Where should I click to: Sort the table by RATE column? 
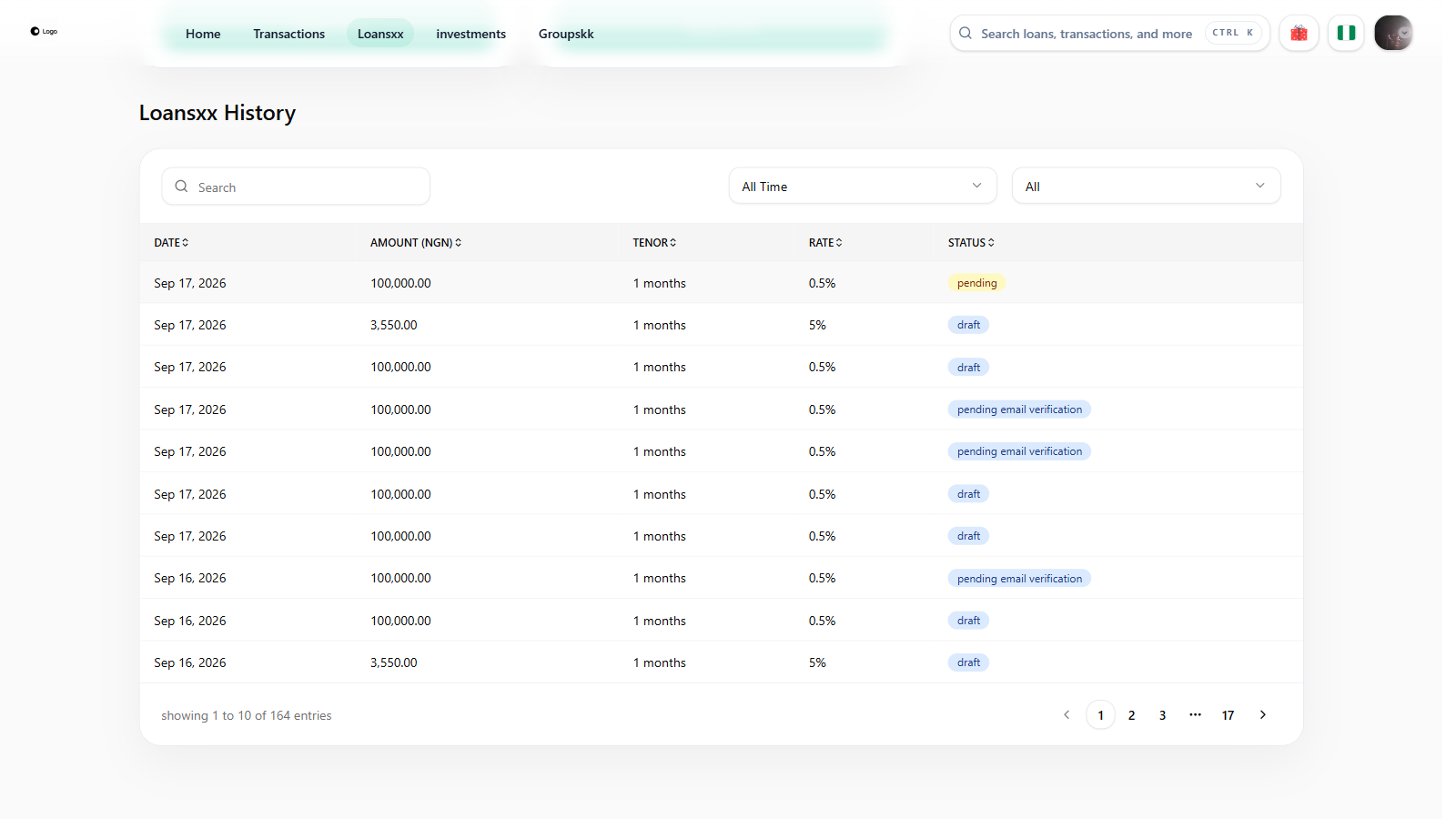(825, 243)
